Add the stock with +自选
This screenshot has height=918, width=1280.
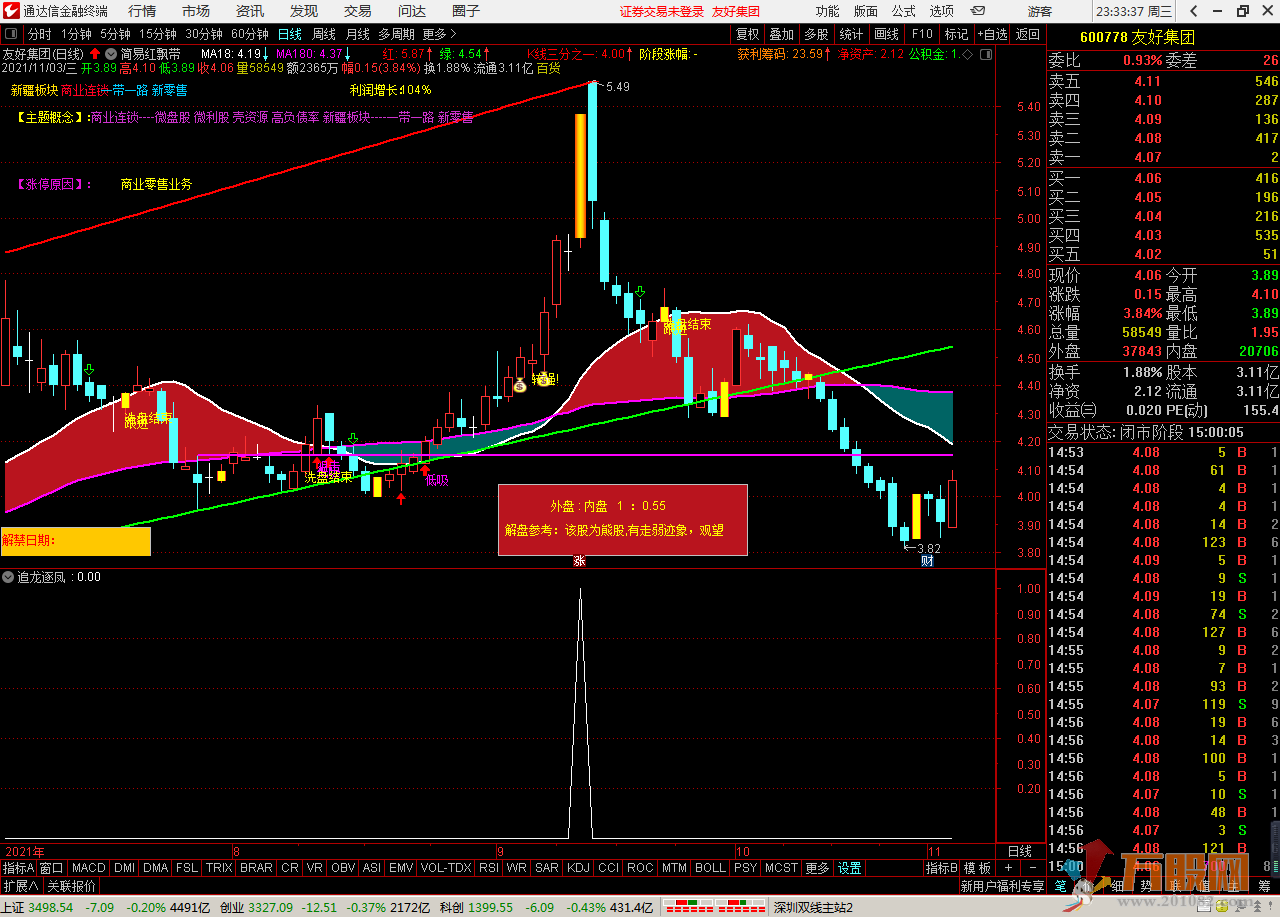[x=992, y=34]
